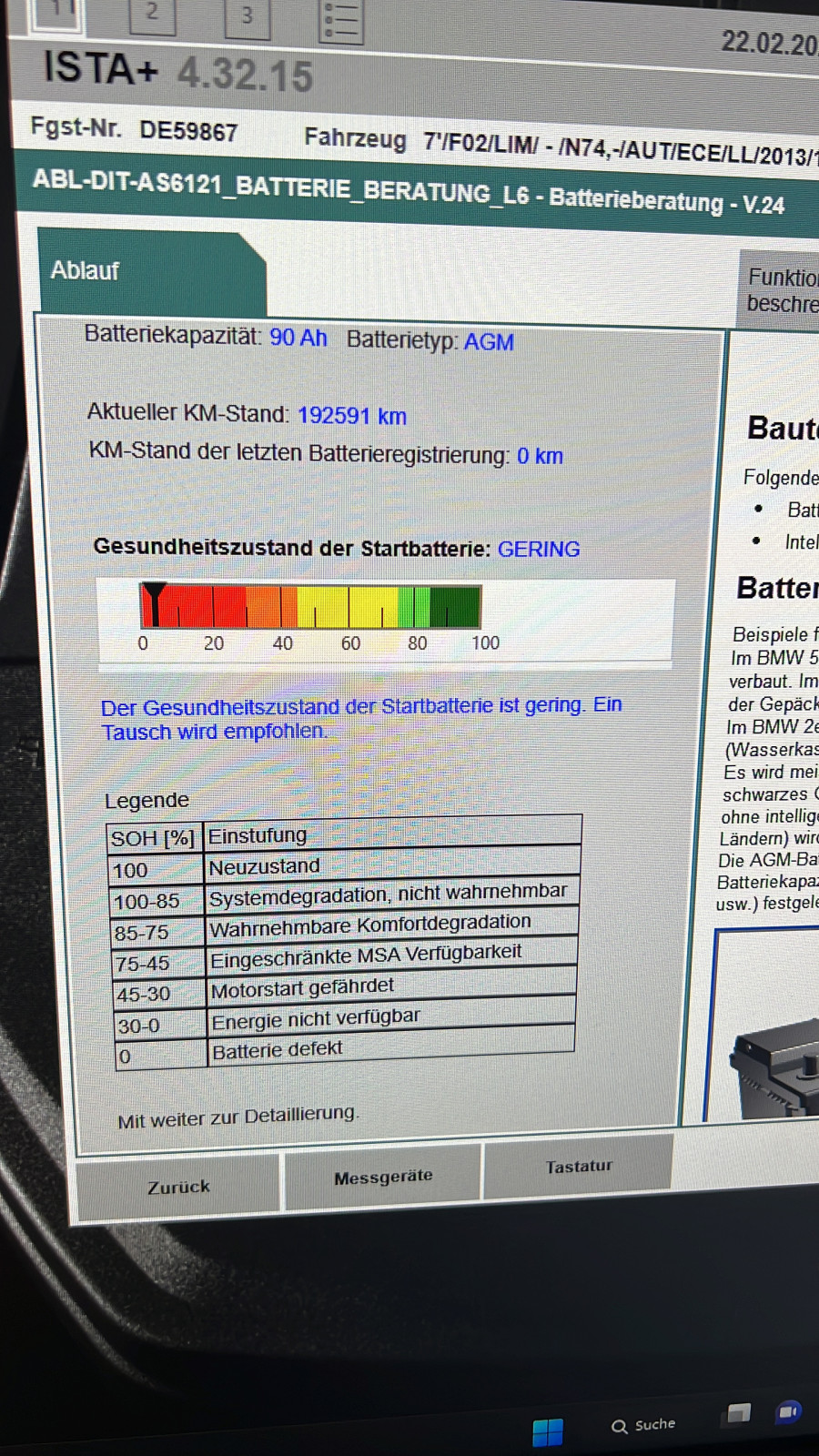This screenshot has height=1456, width=819.
Task: Select the SOH range cell 45-30
Action: point(159,995)
